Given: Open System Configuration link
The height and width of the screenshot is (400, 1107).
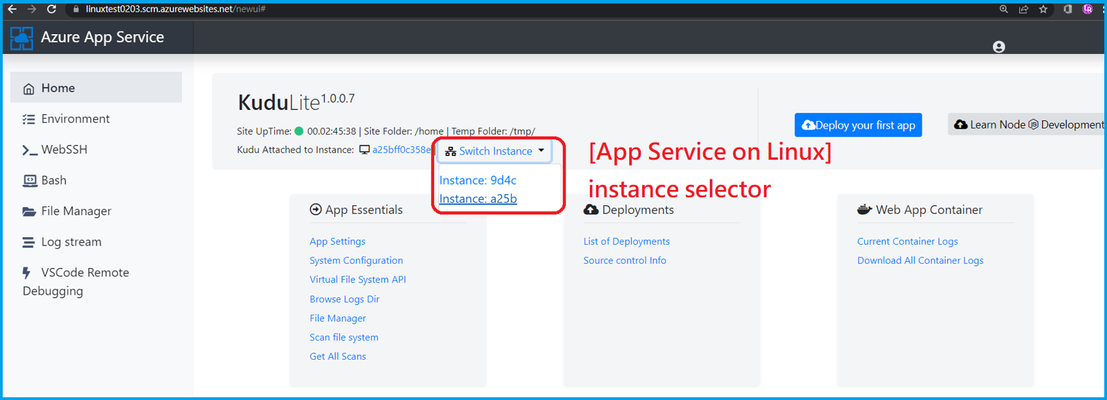Looking at the screenshot, I should (357, 260).
